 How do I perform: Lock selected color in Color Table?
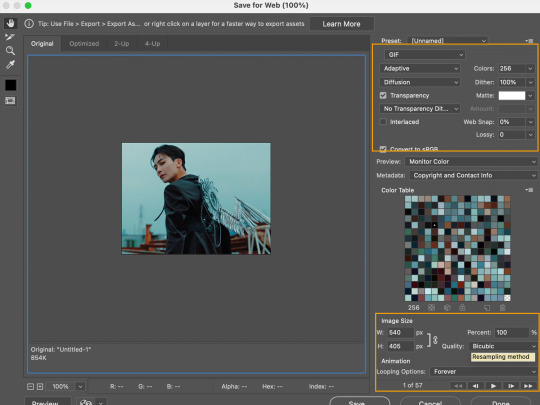(462, 308)
